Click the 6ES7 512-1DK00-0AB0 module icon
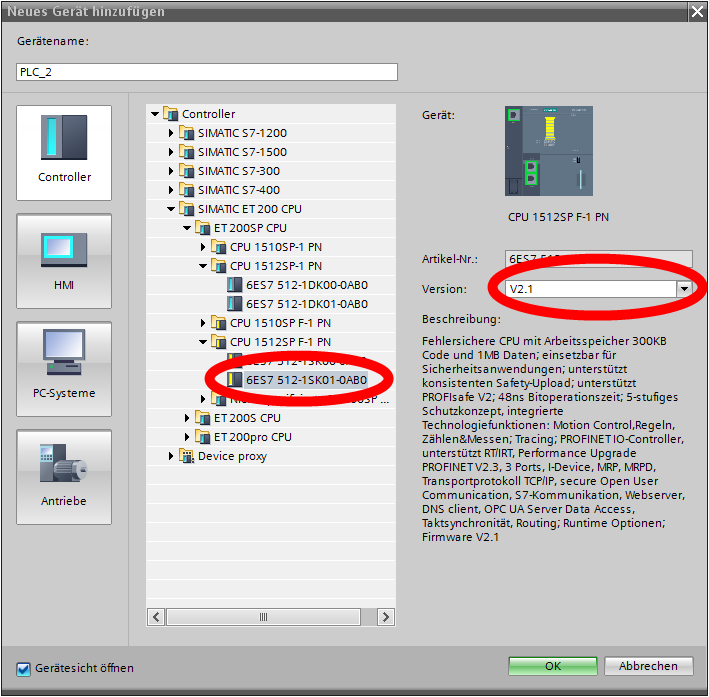This screenshot has width=709, height=697. tap(235, 285)
